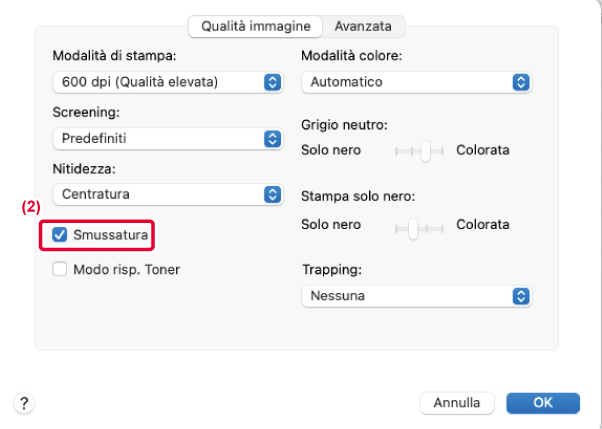Click the Modo risp. Toner label
602x429 pixels.
(x=127, y=268)
